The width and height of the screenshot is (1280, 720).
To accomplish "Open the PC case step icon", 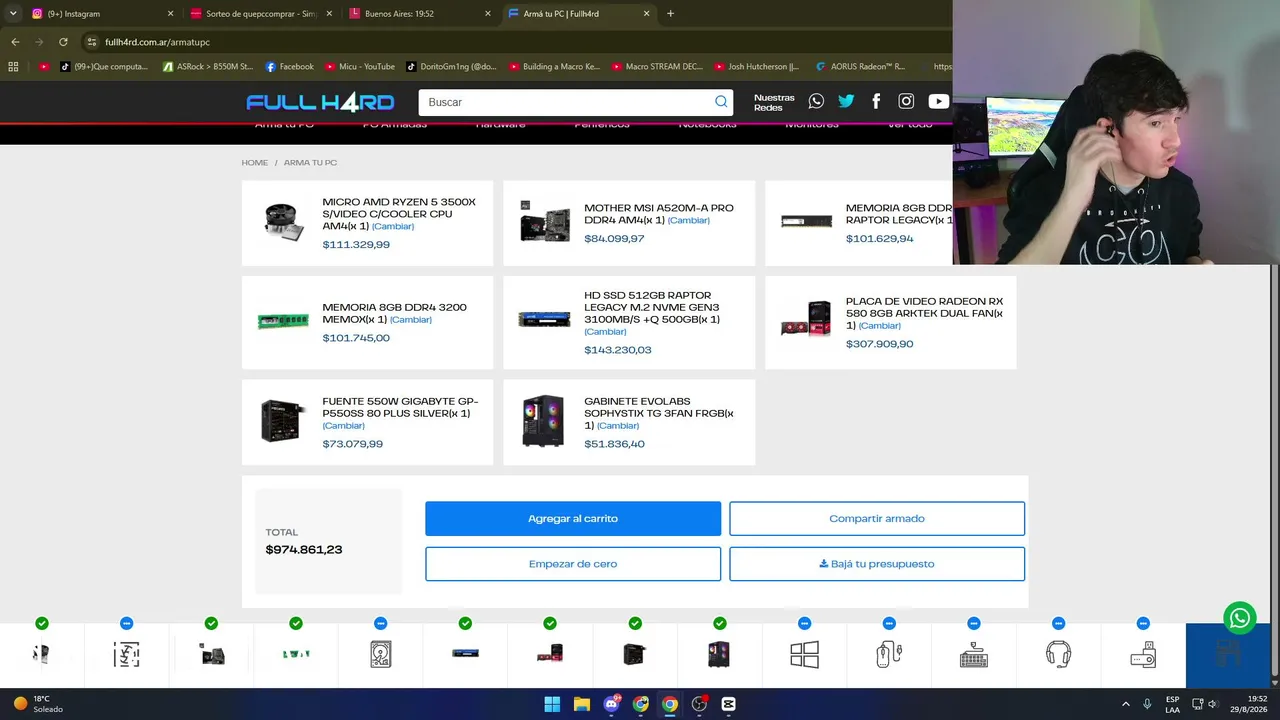I will (x=719, y=654).
